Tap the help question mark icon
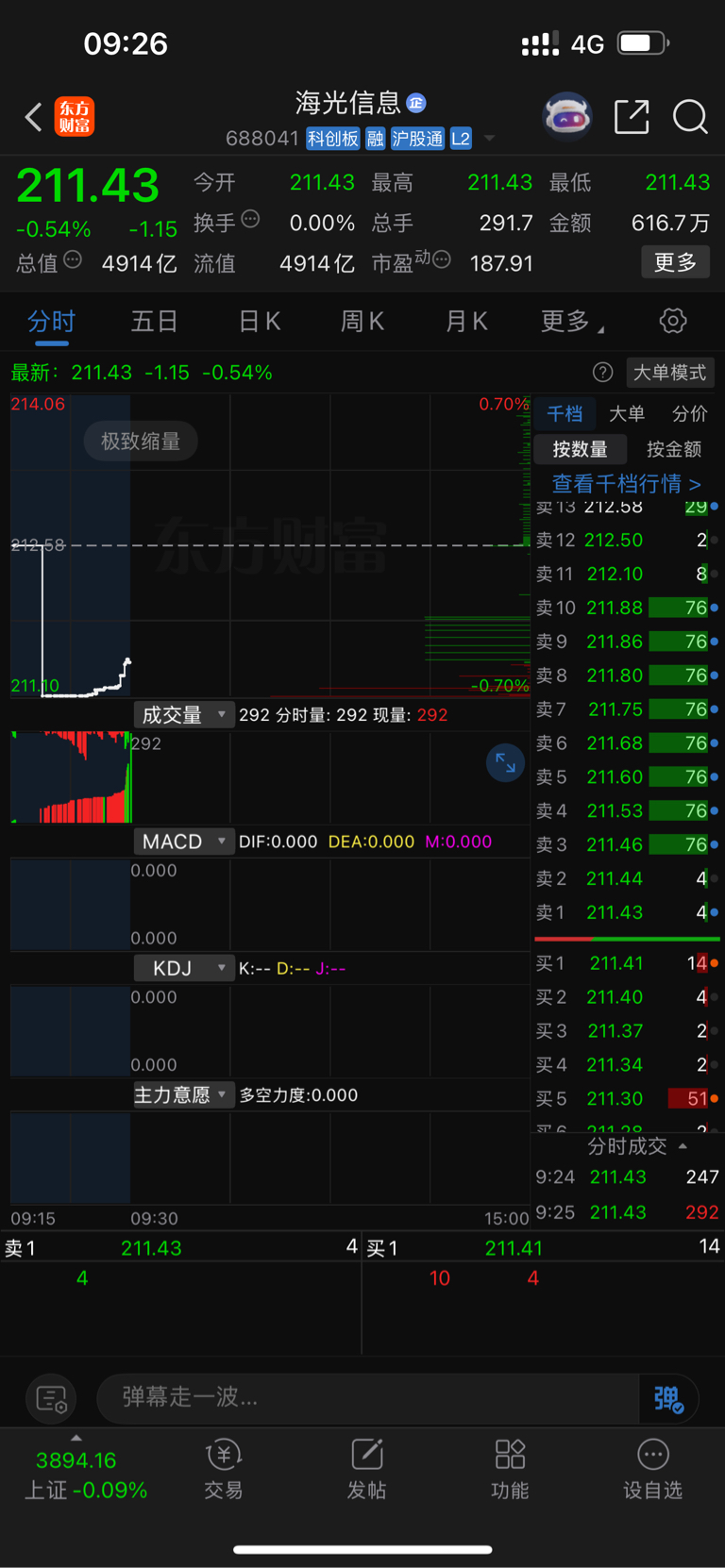Viewport: 725px width, 1568px height. pyautogui.click(x=602, y=373)
